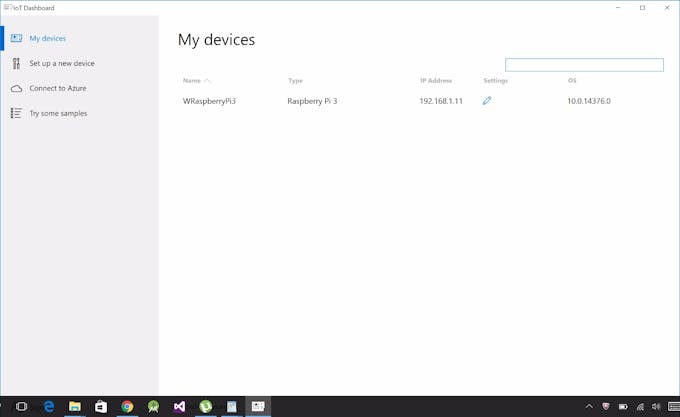Click the OS column header
The height and width of the screenshot is (417, 680).
pyautogui.click(x=572, y=81)
